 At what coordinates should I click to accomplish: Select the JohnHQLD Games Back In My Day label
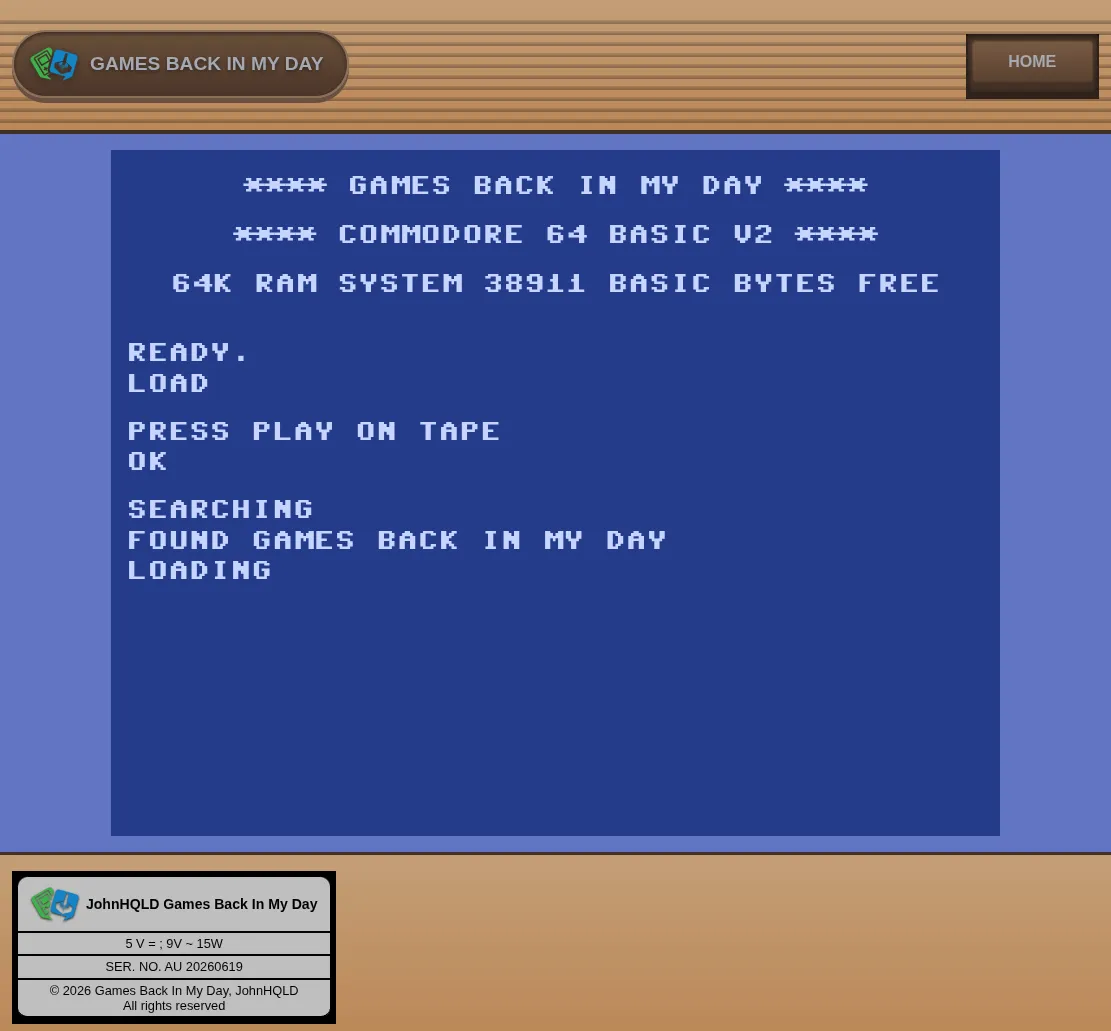coord(201,904)
